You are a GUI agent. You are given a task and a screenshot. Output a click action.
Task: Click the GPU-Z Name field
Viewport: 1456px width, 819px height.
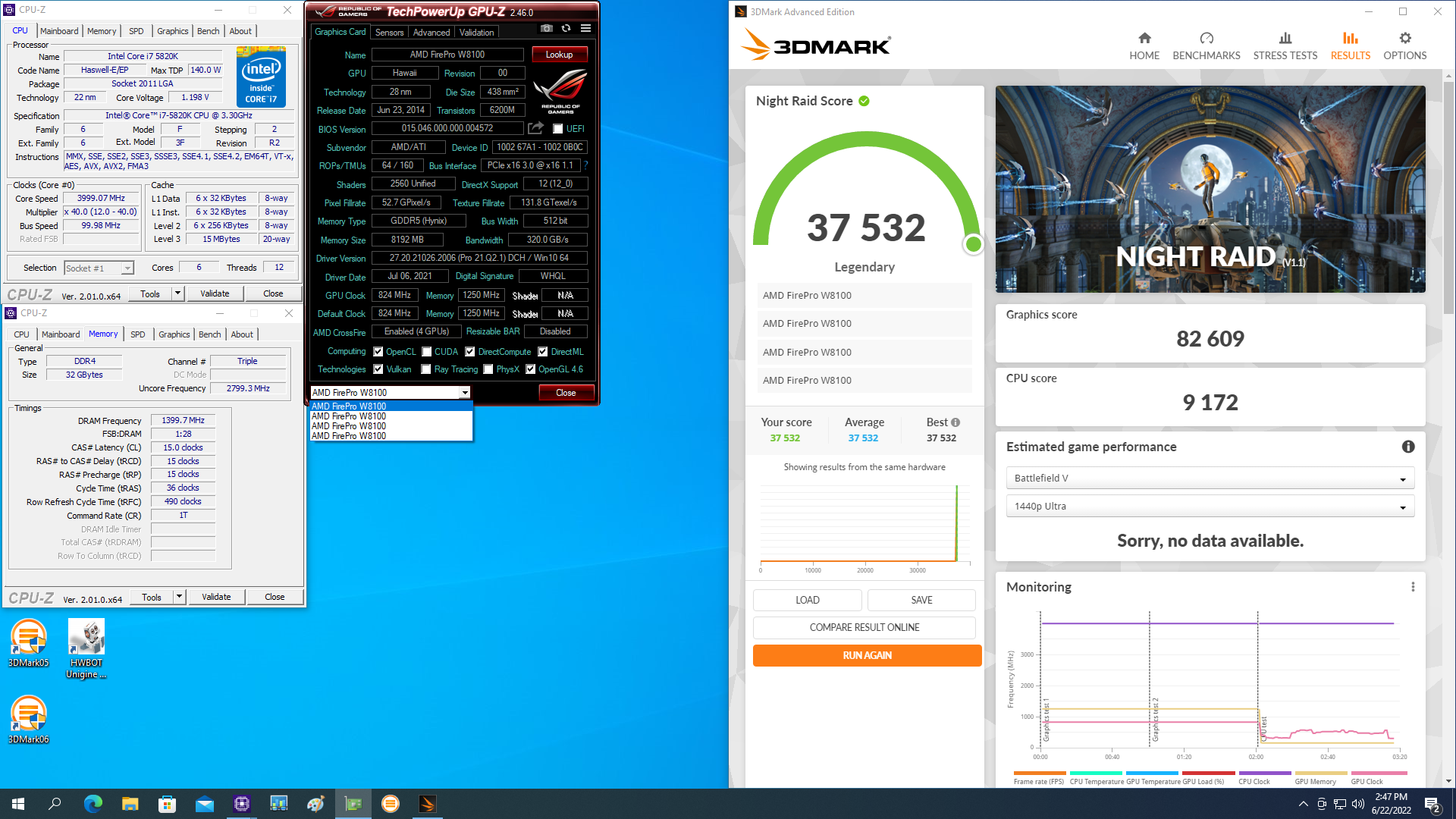(x=447, y=55)
